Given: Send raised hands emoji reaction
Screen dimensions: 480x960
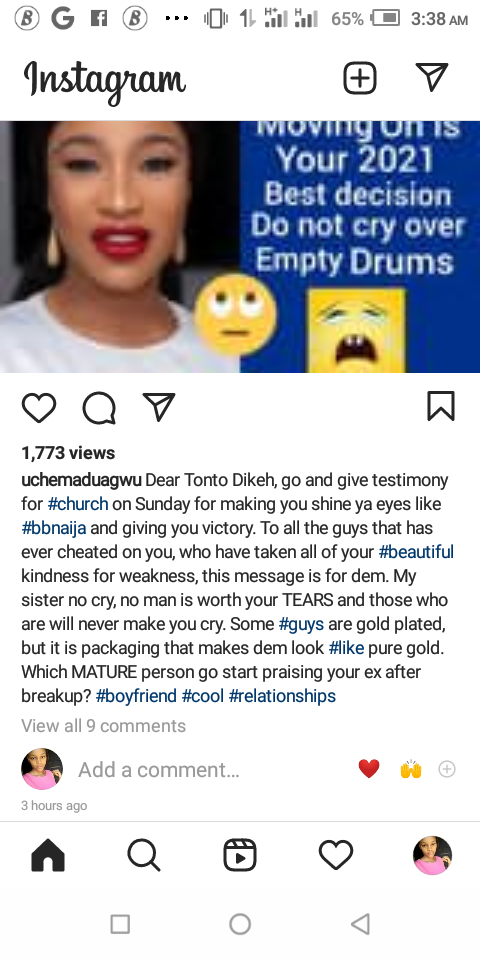Looking at the screenshot, I should (411, 768).
